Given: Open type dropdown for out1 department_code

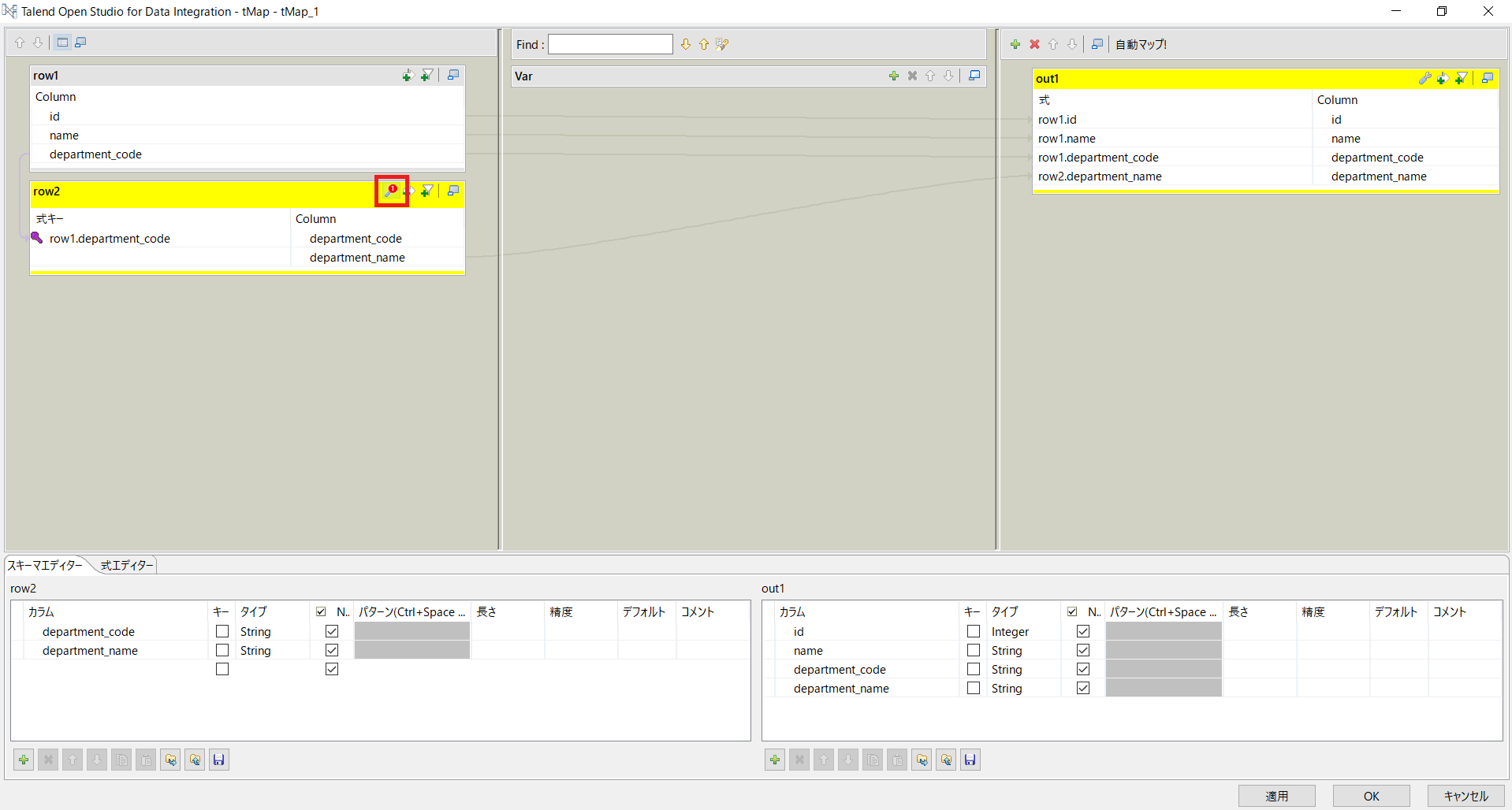Looking at the screenshot, I should pos(1024,669).
